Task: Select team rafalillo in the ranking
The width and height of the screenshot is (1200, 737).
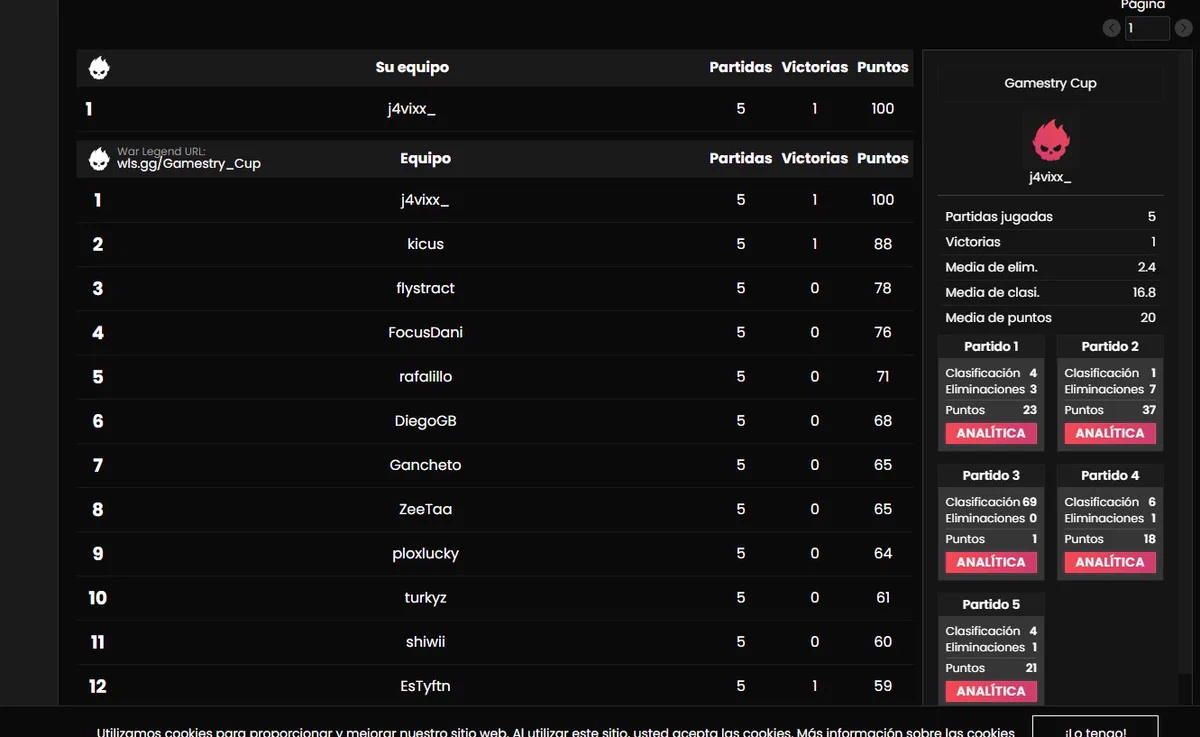Action: tap(425, 376)
